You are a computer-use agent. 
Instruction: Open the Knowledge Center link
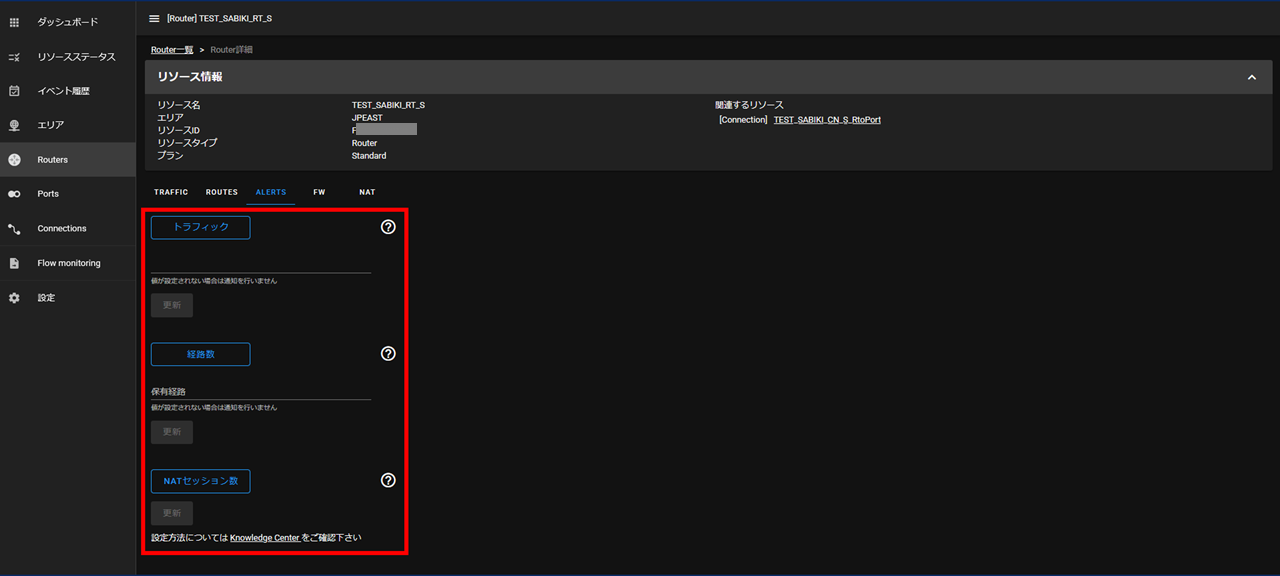click(x=265, y=538)
